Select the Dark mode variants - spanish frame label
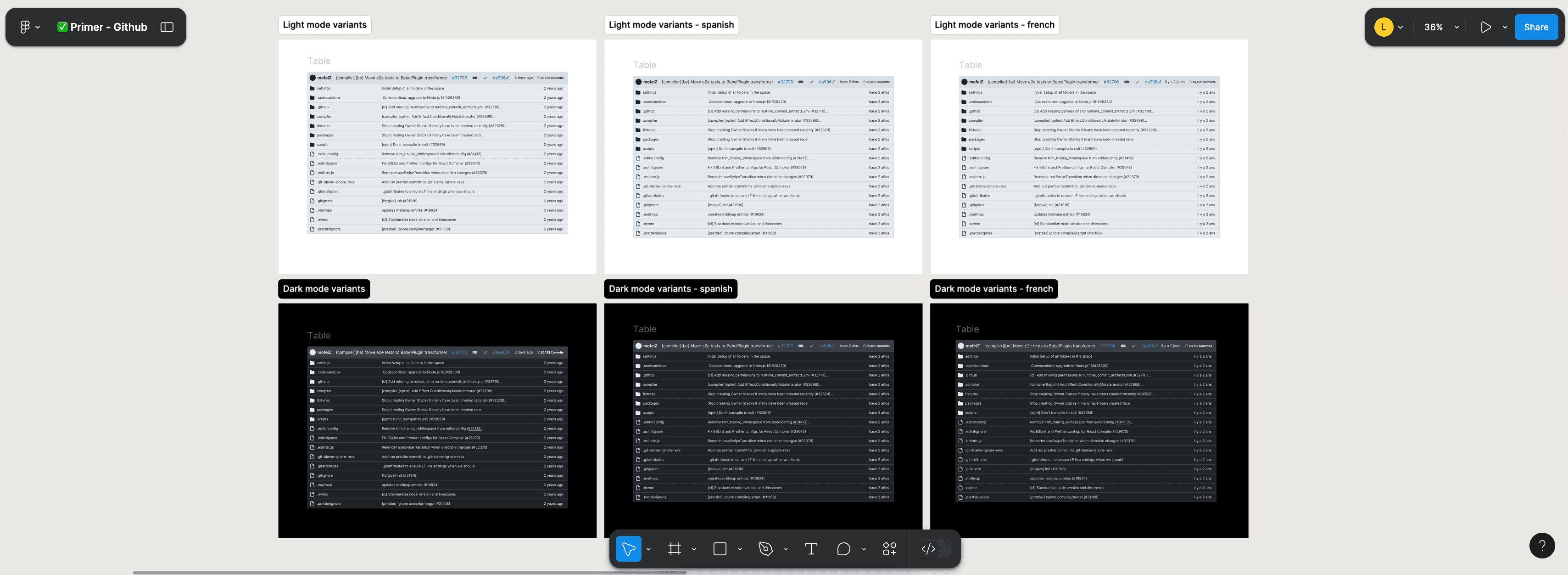Viewport: 1568px width, 575px height. (670, 289)
